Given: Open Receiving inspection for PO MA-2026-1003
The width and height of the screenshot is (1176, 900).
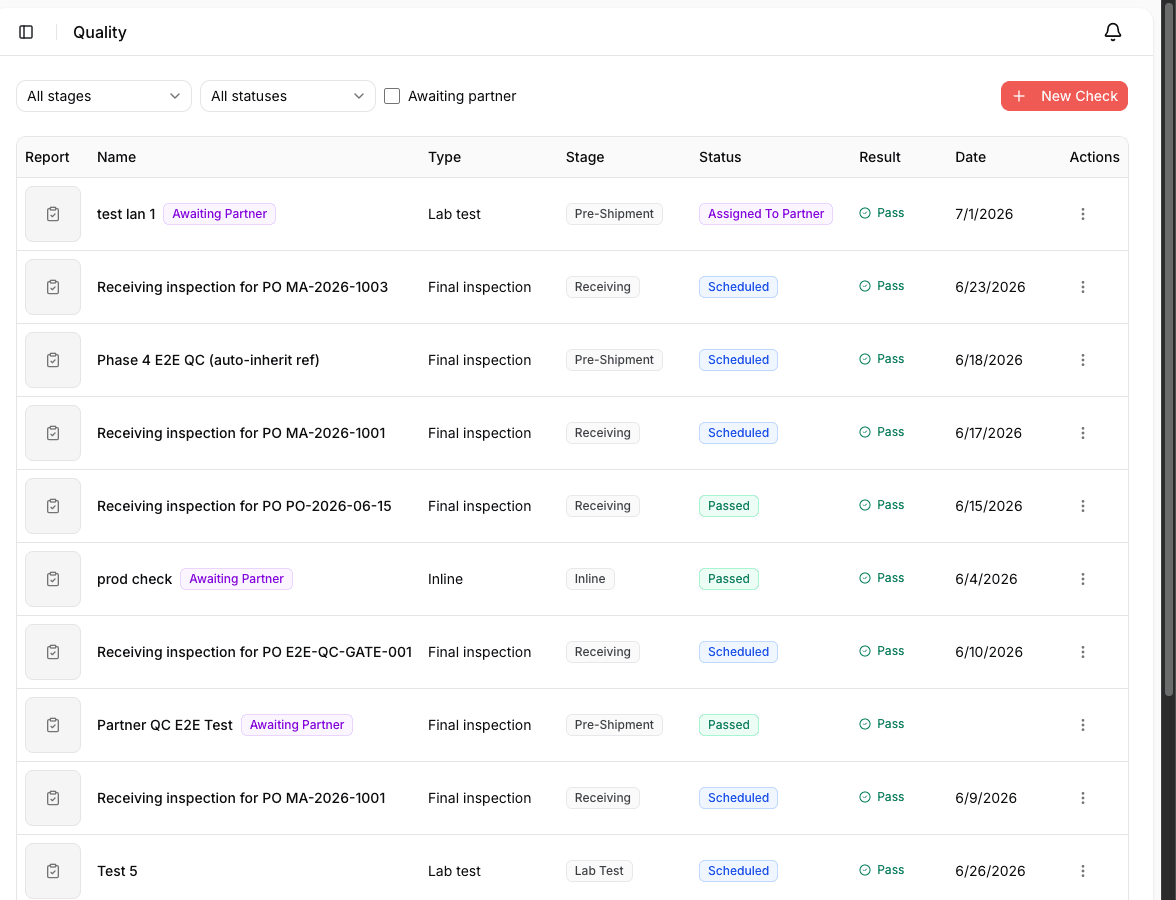Looking at the screenshot, I should tap(242, 287).
